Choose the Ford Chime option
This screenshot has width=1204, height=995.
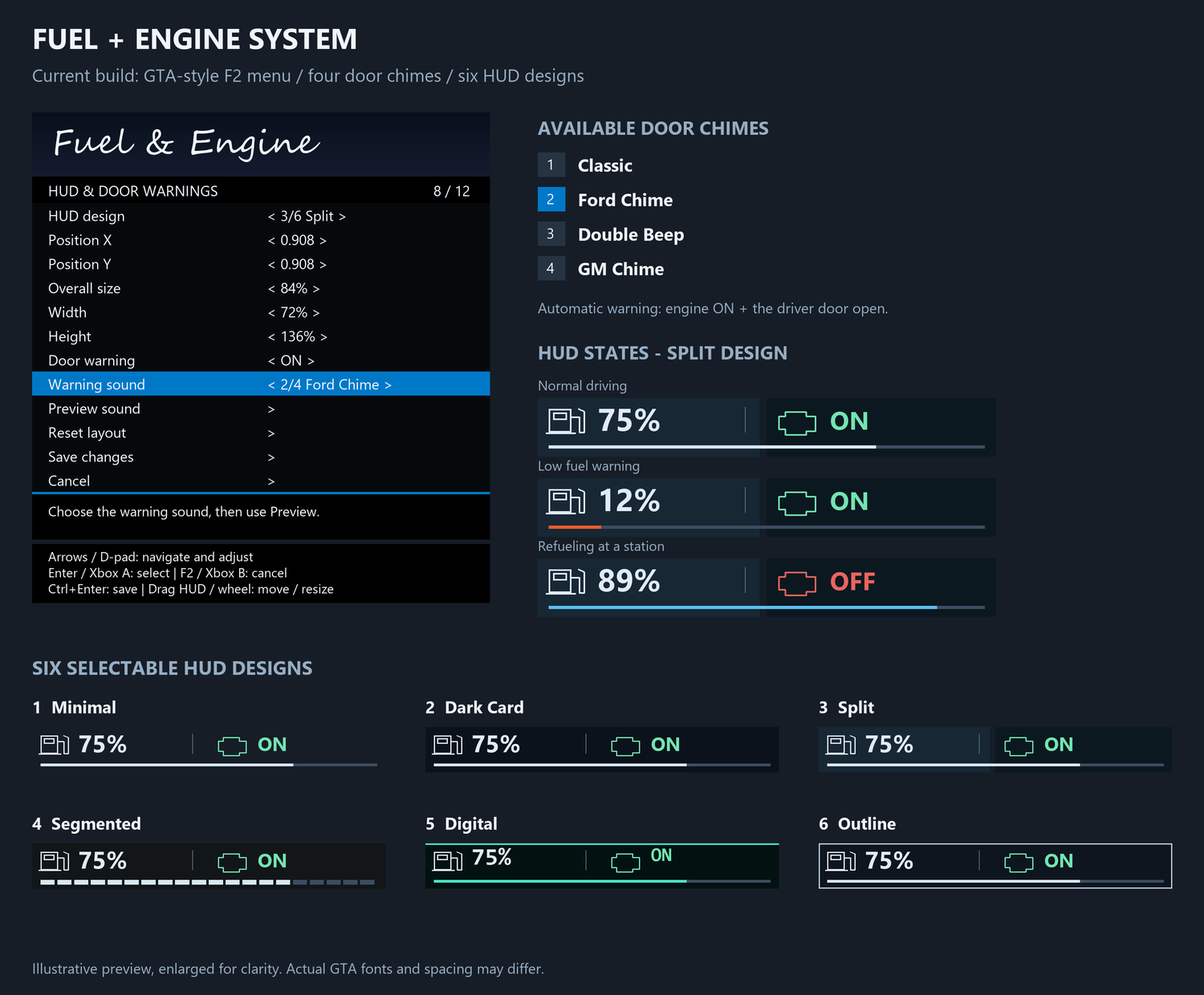point(605,200)
